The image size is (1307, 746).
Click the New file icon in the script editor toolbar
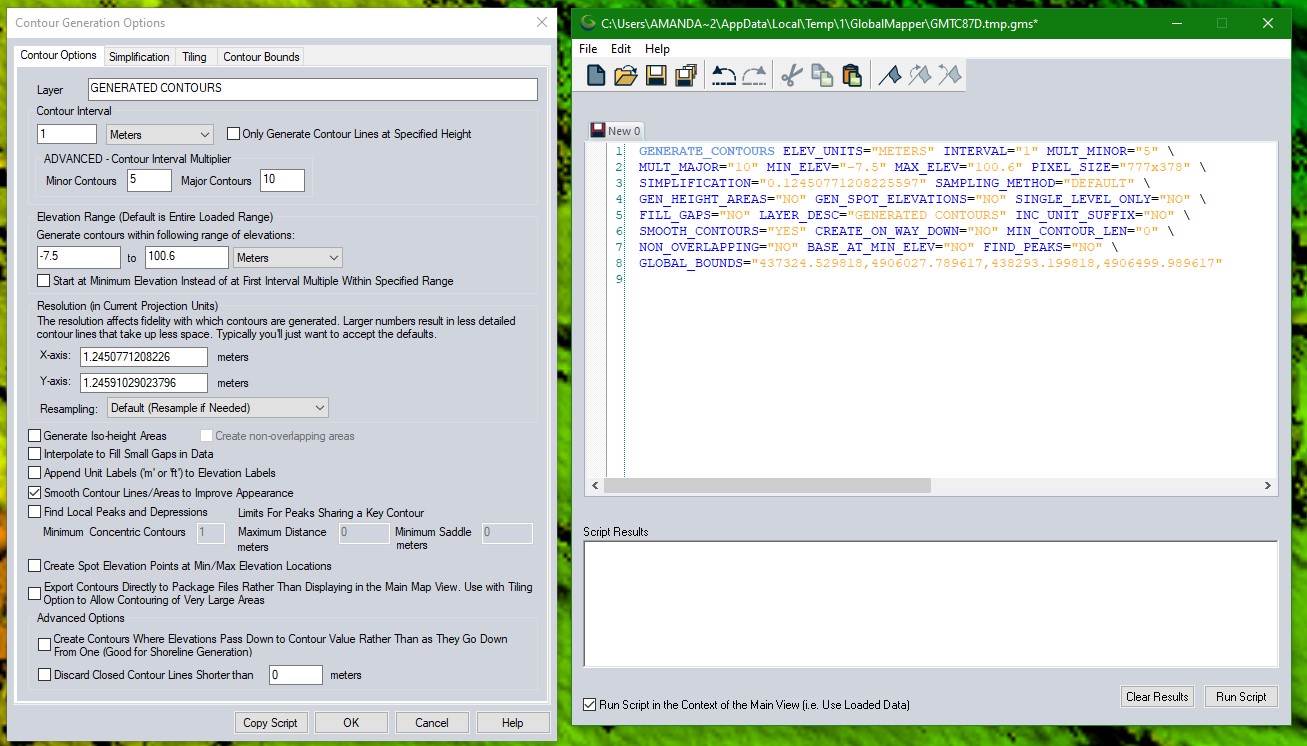coord(596,75)
